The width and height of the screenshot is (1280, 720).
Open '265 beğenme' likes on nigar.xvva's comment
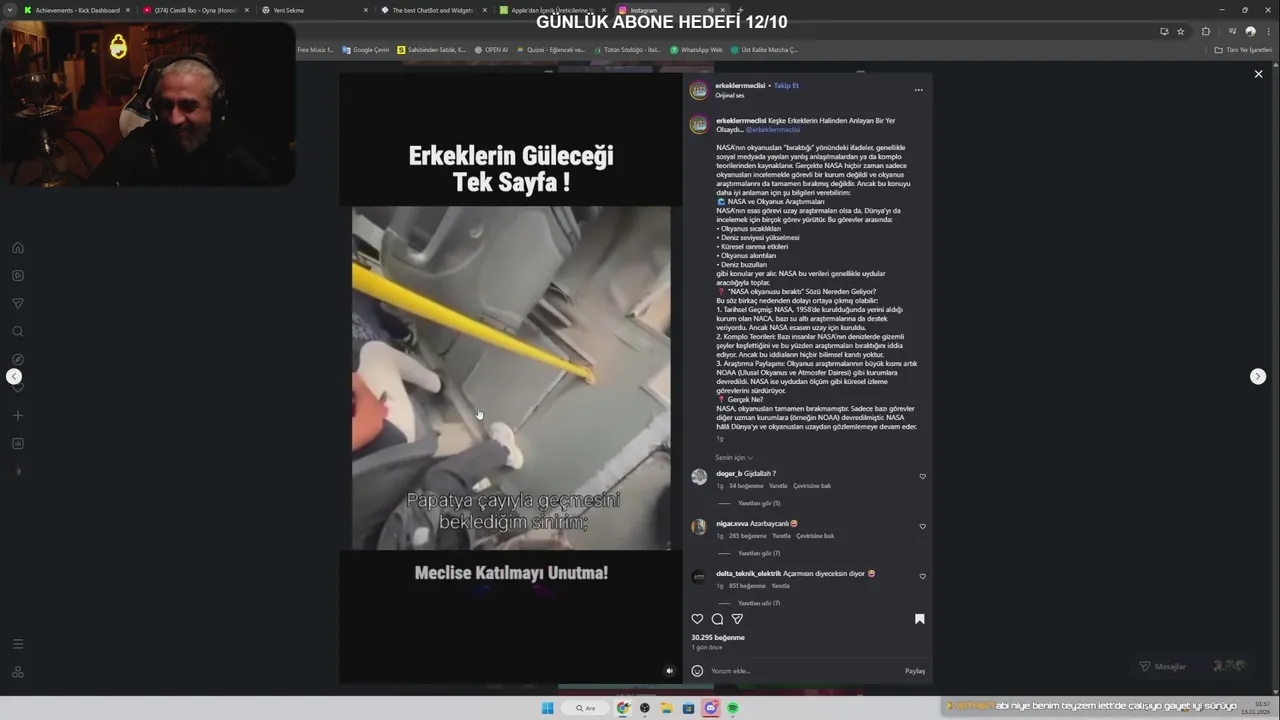748,536
